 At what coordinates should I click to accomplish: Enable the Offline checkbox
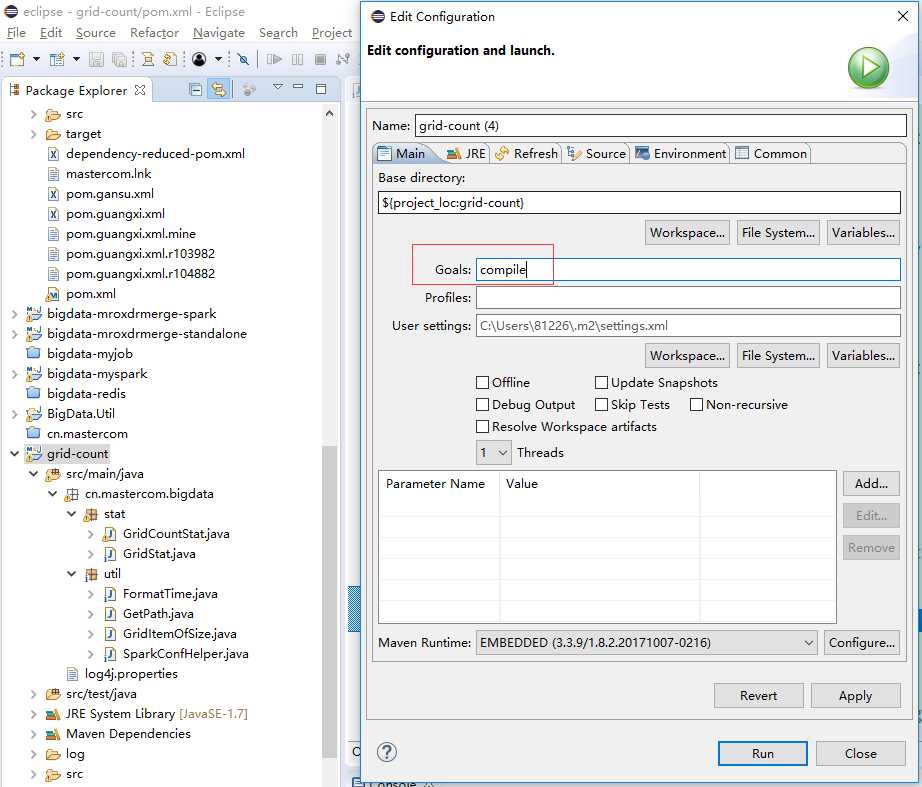[x=482, y=382]
